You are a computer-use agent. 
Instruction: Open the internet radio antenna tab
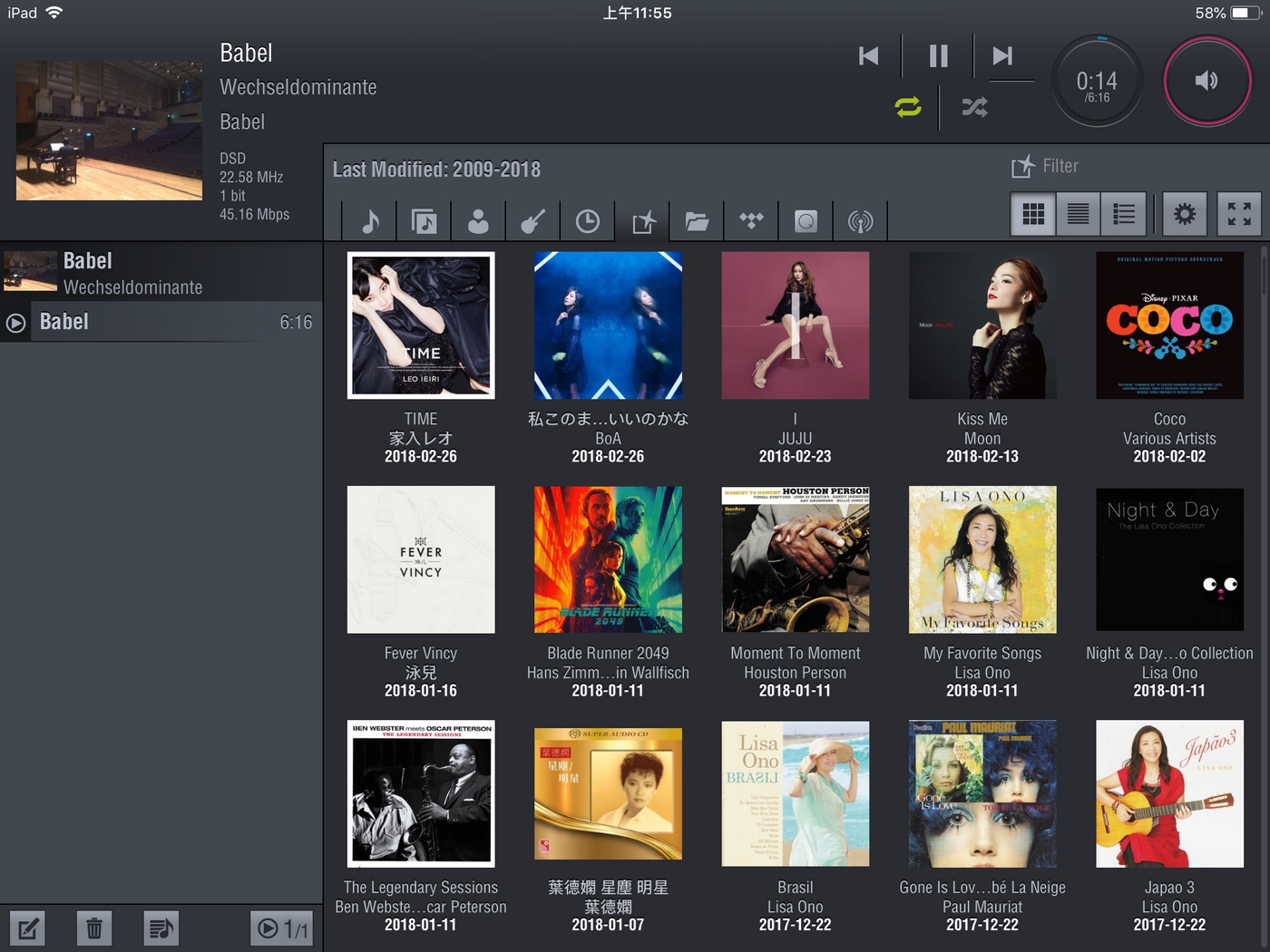(860, 220)
